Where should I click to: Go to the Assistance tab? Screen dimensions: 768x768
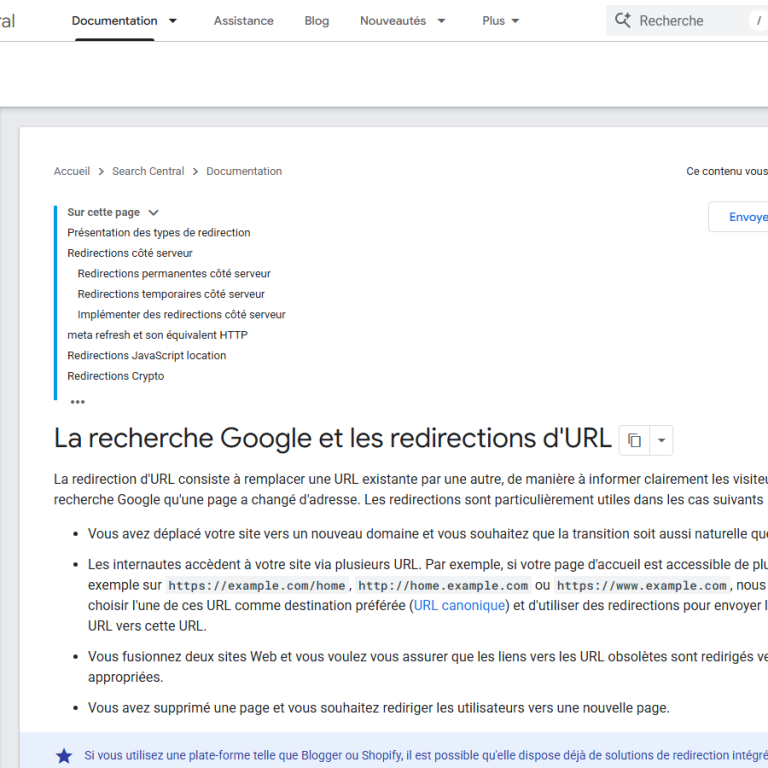coord(243,21)
